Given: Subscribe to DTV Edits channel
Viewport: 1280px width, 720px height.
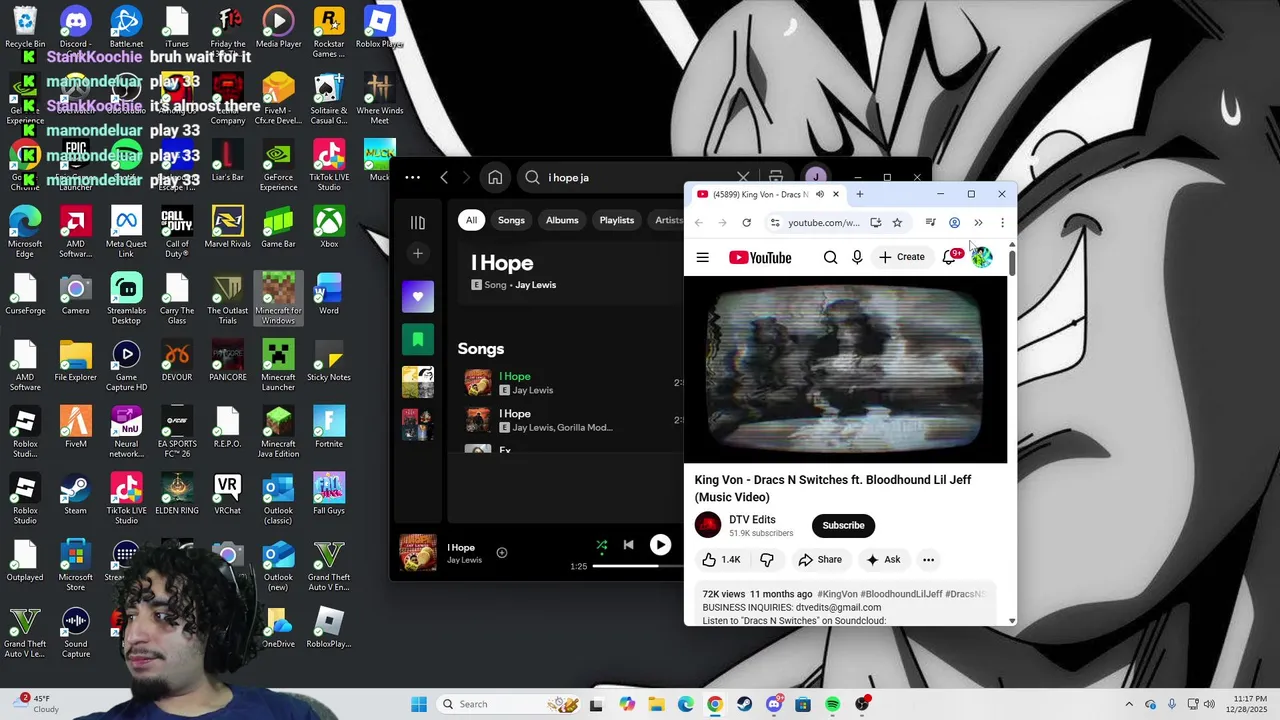Looking at the screenshot, I should [x=843, y=525].
